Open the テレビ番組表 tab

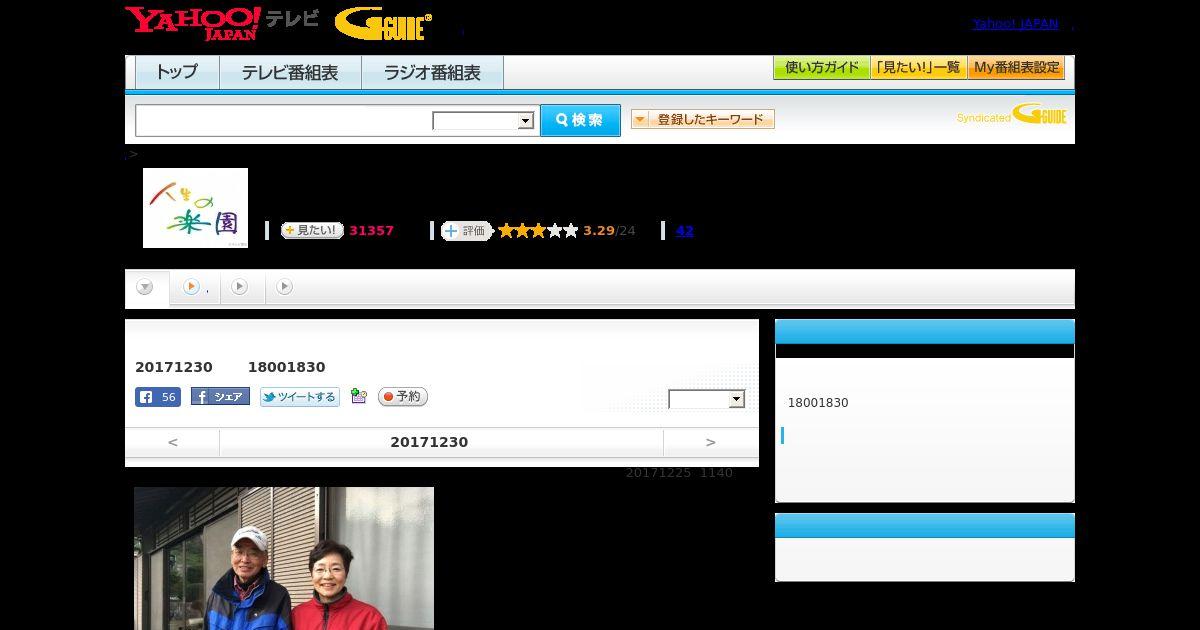coord(290,73)
